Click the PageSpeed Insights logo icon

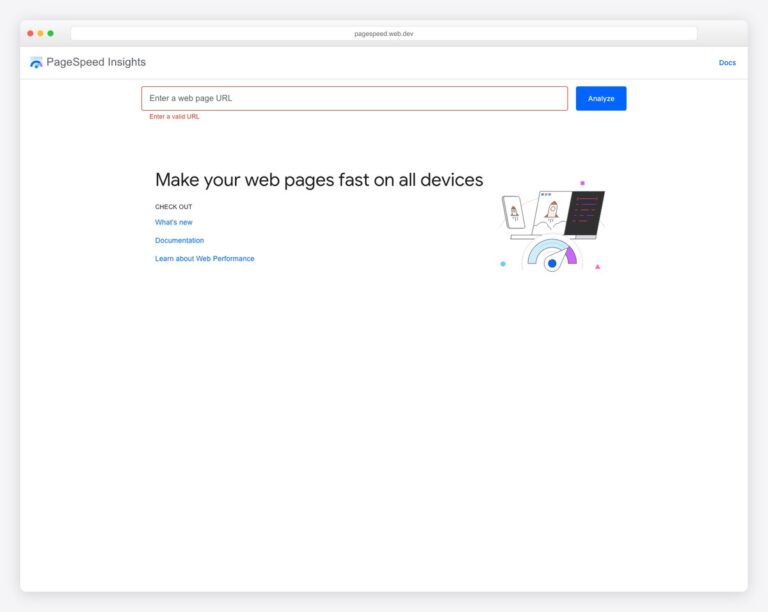click(36, 62)
